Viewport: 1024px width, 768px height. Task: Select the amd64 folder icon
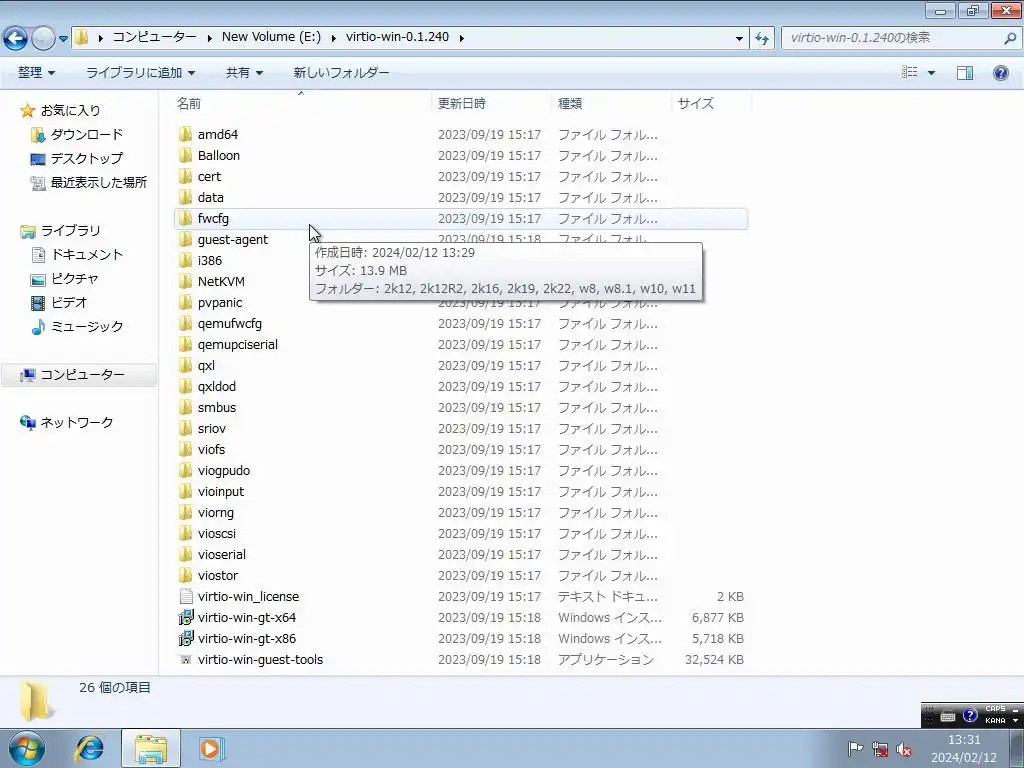tap(185, 135)
